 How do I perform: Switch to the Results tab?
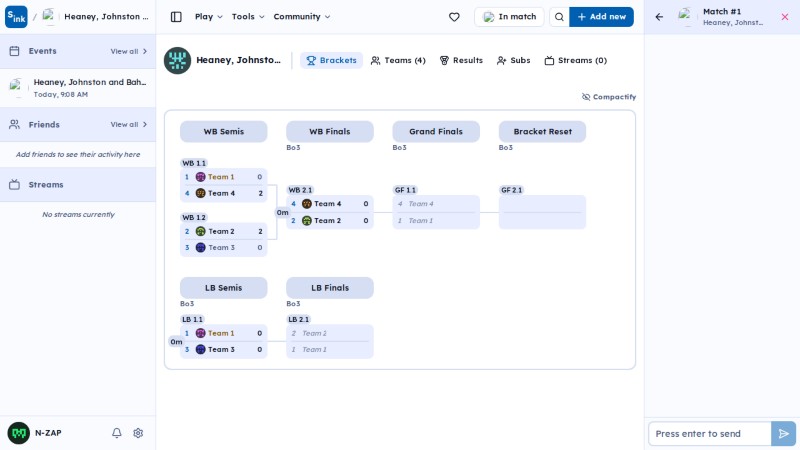[461, 60]
